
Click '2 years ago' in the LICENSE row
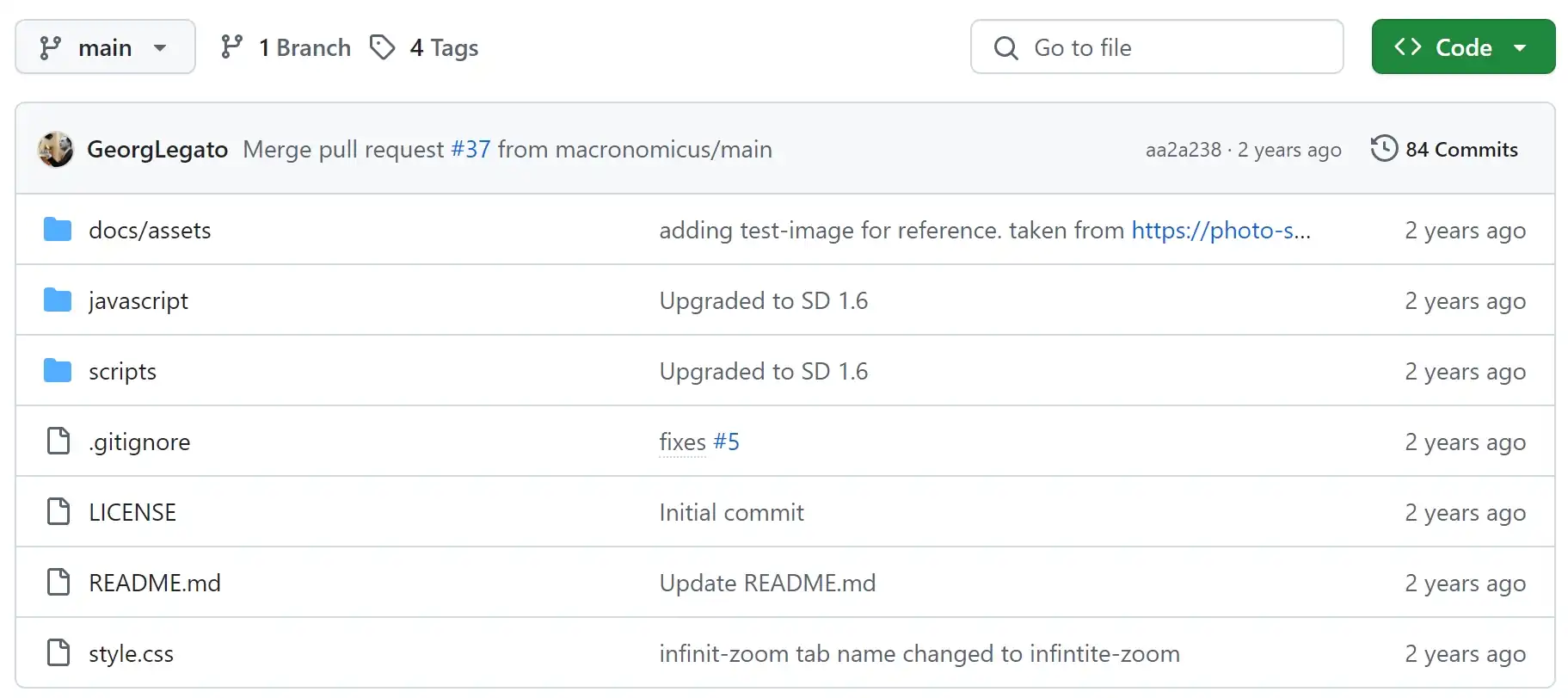pyautogui.click(x=1466, y=512)
